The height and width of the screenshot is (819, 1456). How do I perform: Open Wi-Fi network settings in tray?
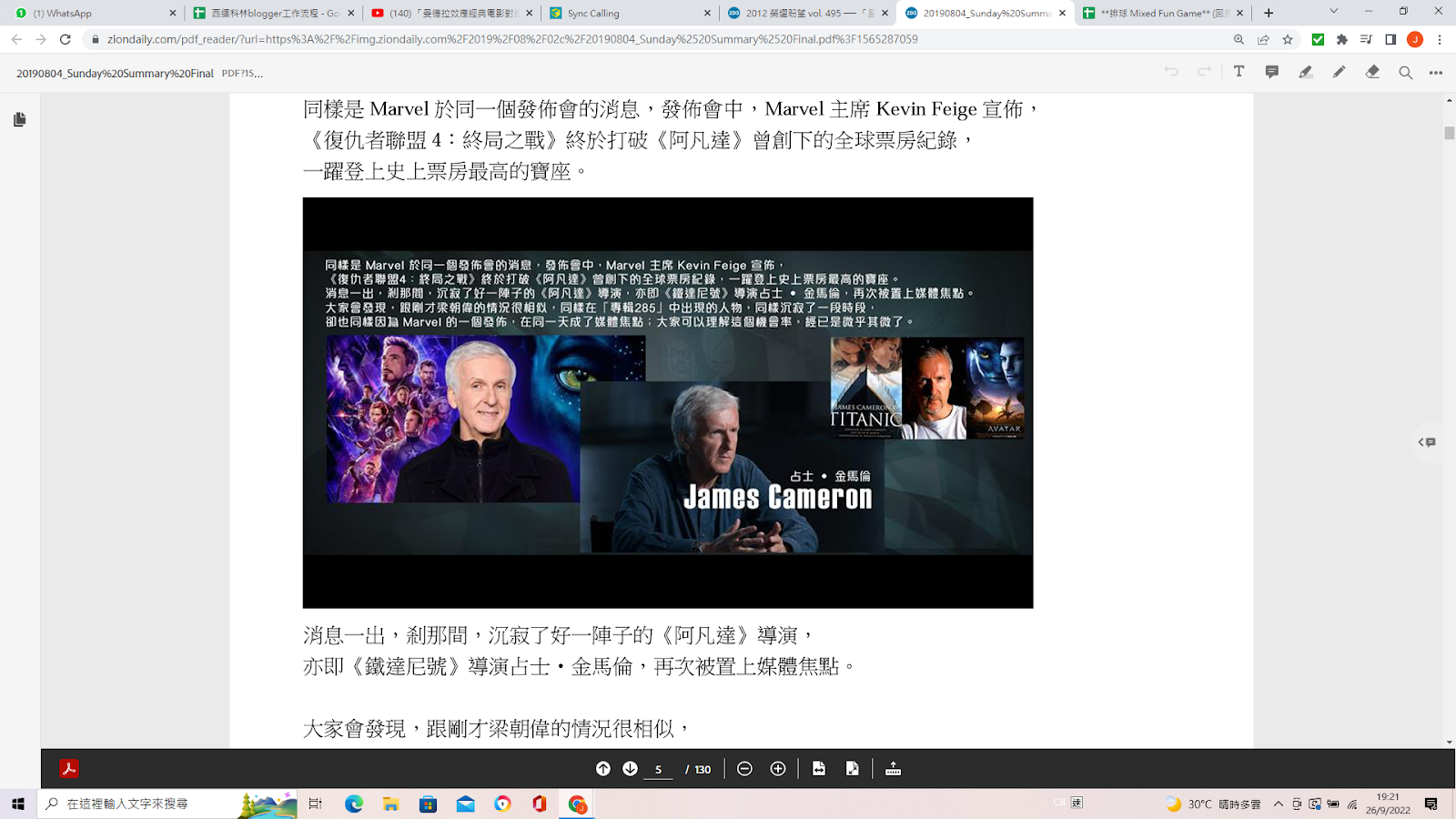pyautogui.click(x=1352, y=804)
